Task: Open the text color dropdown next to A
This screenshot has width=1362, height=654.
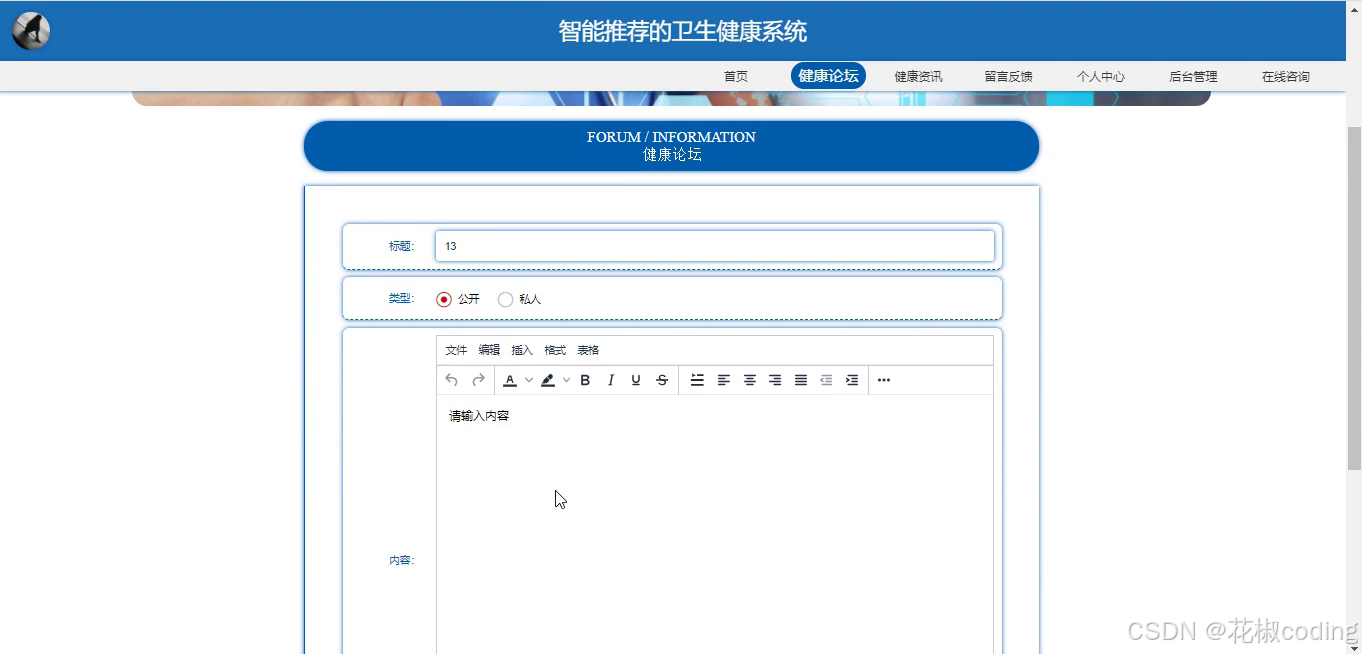Action: (x=528, y=380)
